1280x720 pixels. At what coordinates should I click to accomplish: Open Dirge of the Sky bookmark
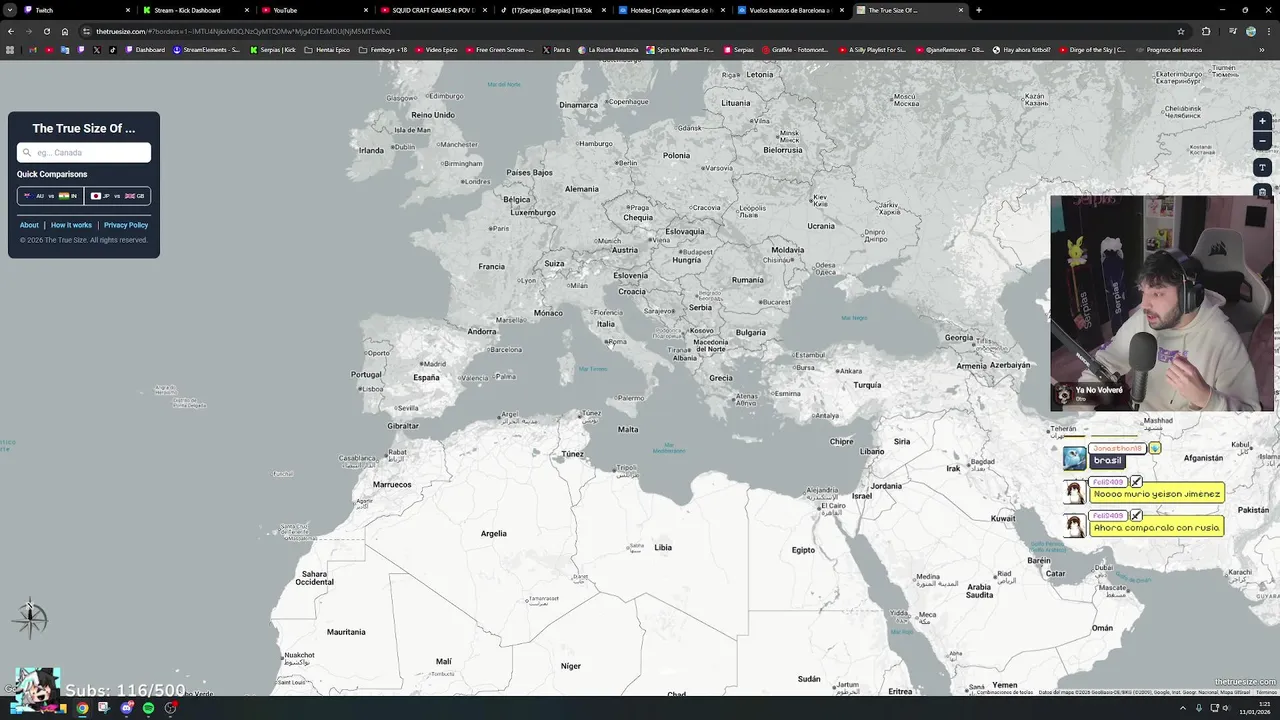click(x=1092, y=50)
